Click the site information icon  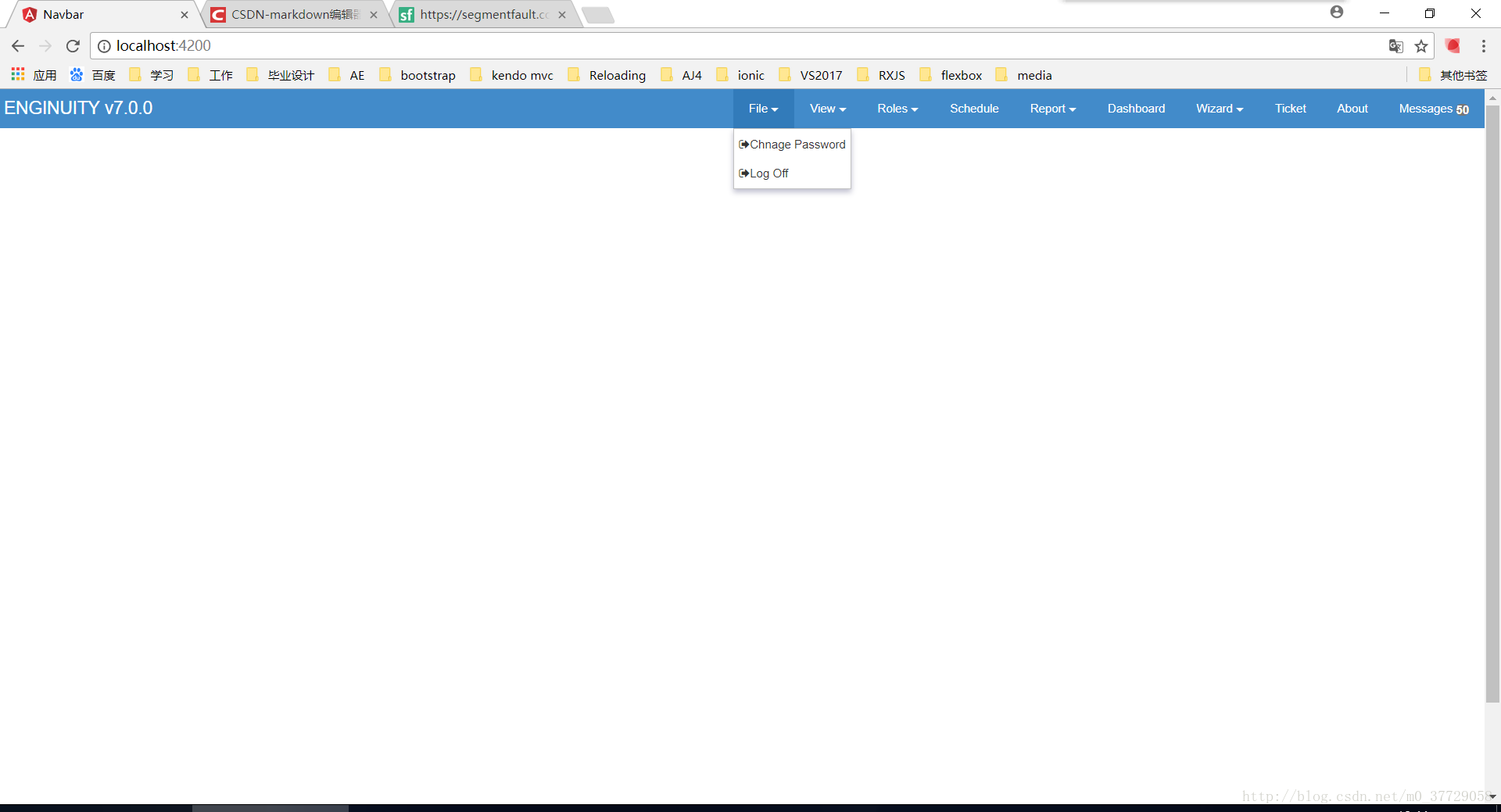[104, 46]
